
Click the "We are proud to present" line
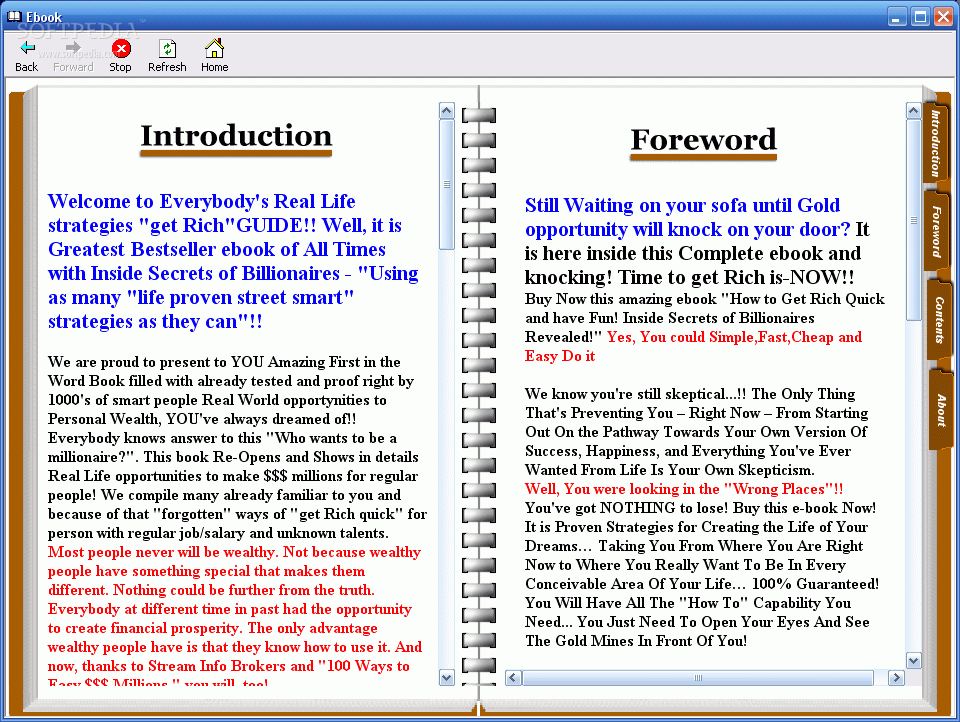(x=224, y=362)
